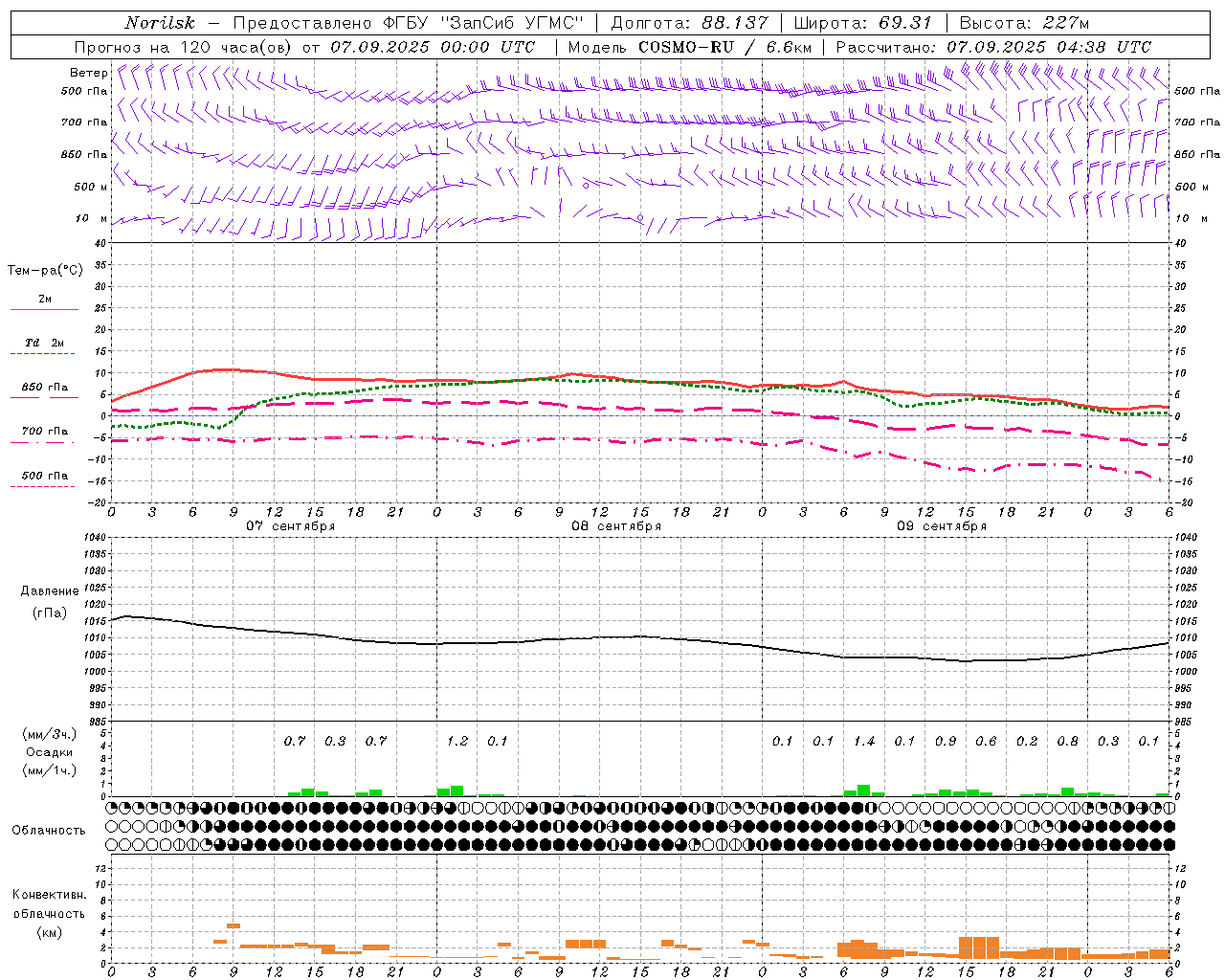Click the 'Тем-ра(°C)' temperature panel label
The height and width of the screenshot is (980, 1225).
pos(45,271)
